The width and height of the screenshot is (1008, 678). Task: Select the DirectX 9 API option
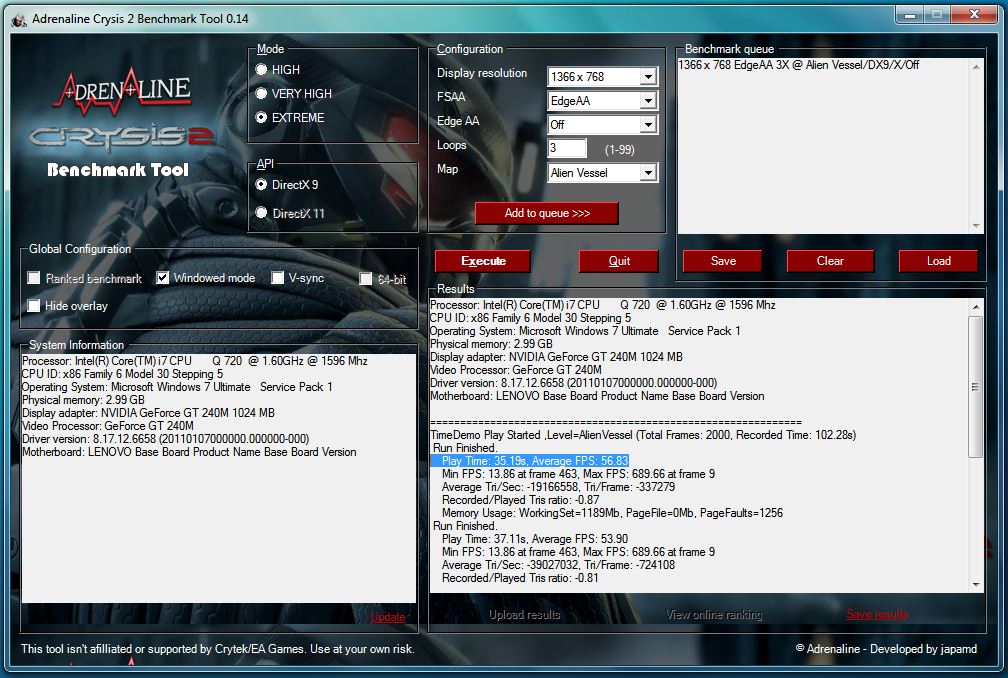[261, 185]
